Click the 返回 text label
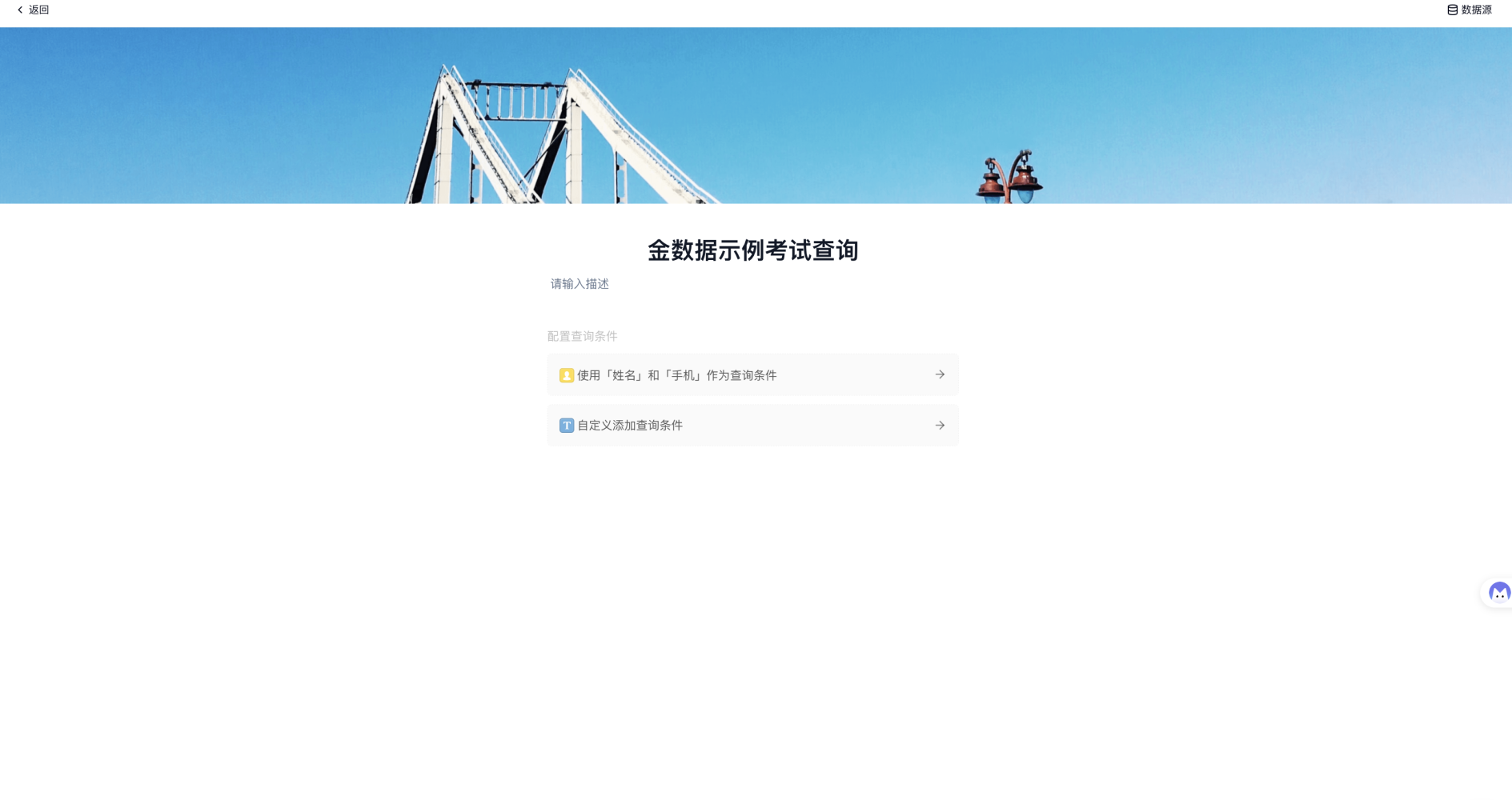 39,10
